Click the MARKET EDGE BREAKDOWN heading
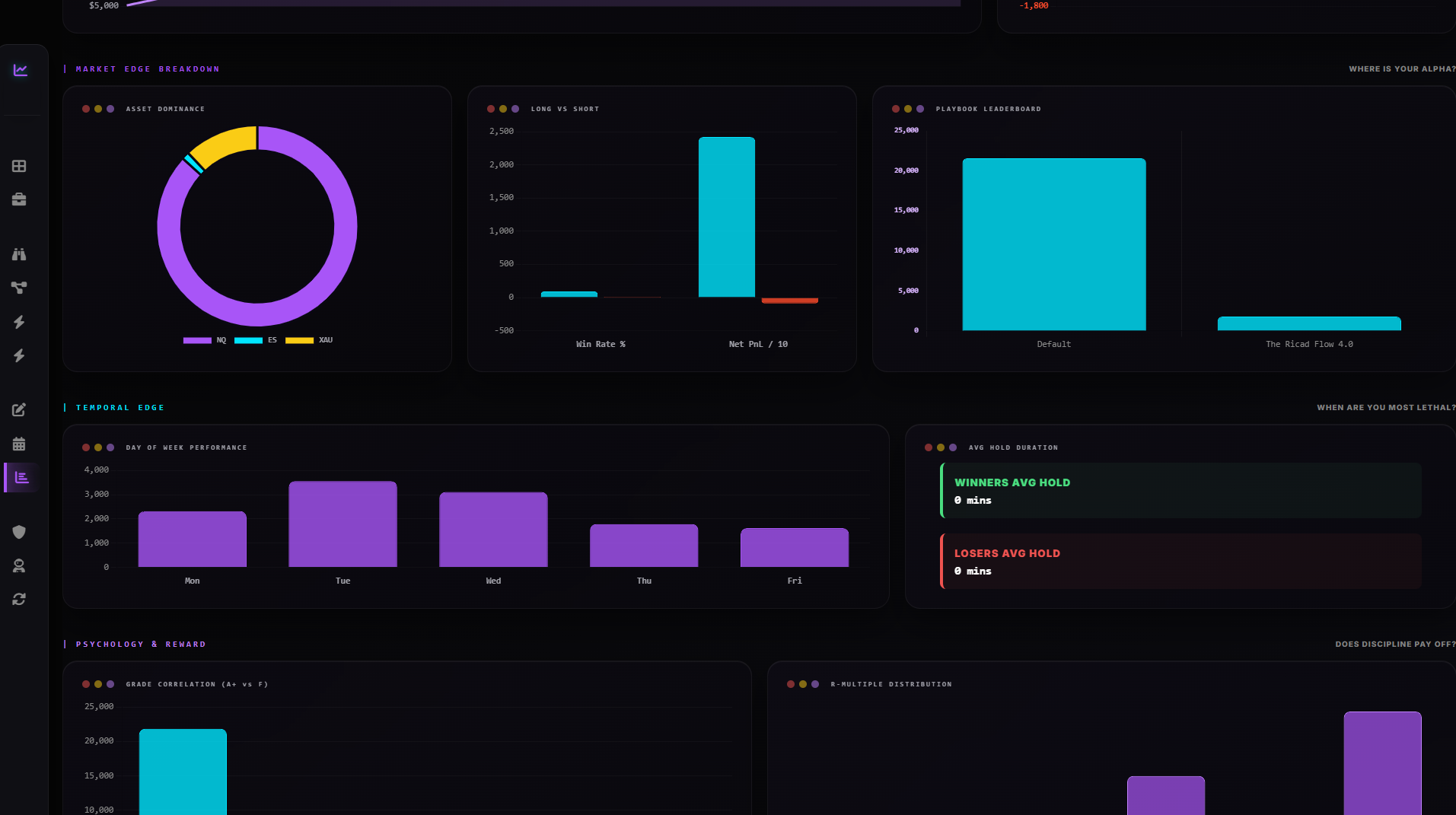Screen dimensions: 1456x815 coord(148,69)
